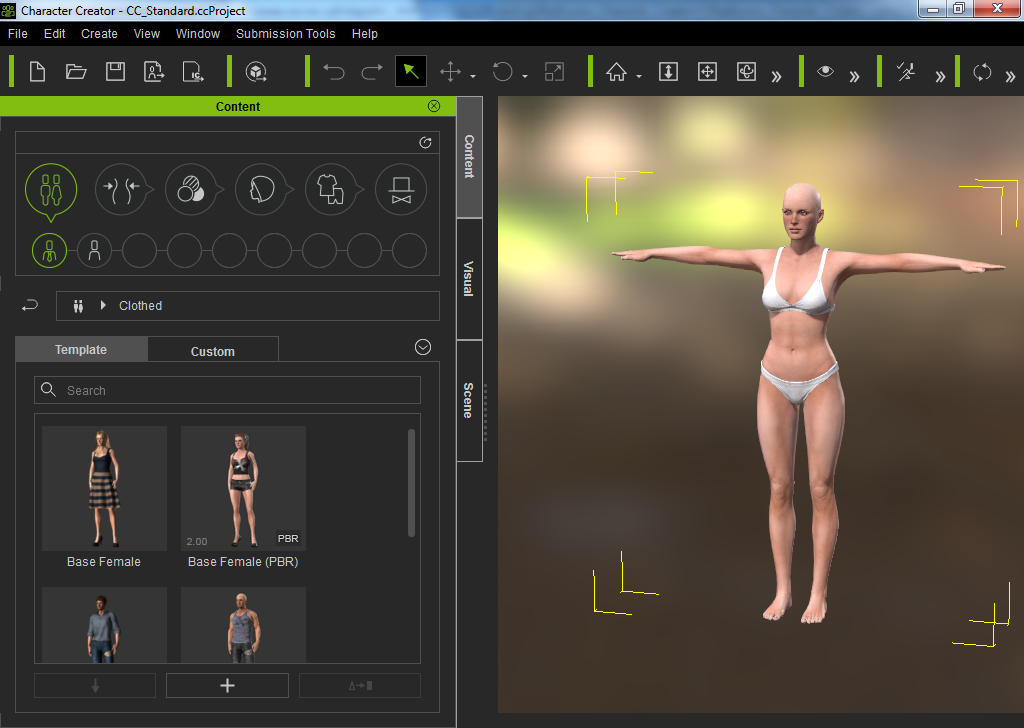Activate the Move tool in the toolbar
The height and width of the screenshot is (728, 1024).
[450, 72]
